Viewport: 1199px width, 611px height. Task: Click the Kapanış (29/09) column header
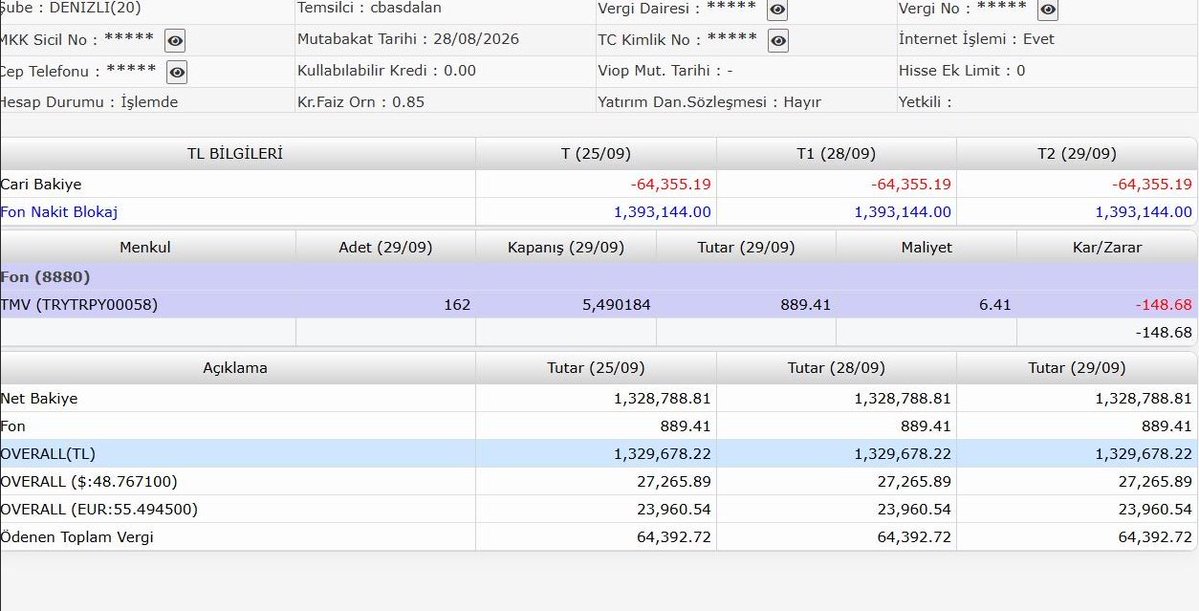(566, 248)
